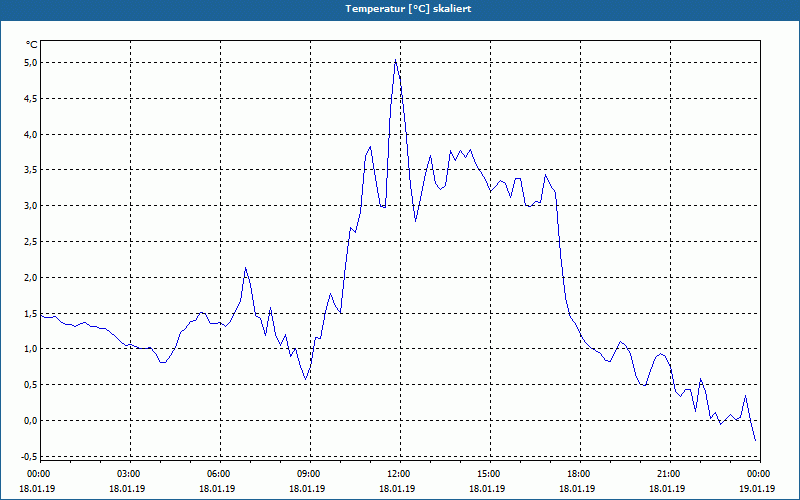Click the curve's final point at -0,3
Image resolution: width=800 pixels, height=500 pixels.
756,441
